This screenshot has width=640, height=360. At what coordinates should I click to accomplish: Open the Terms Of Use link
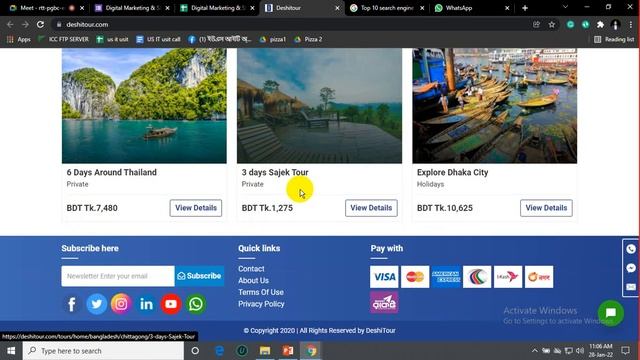pos(261,292)
